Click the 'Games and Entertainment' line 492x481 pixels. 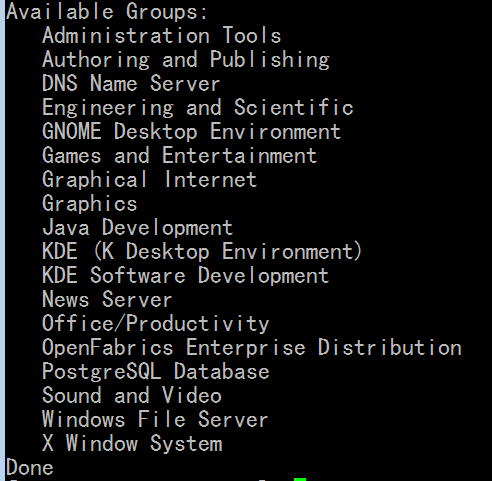click(180, 155)
